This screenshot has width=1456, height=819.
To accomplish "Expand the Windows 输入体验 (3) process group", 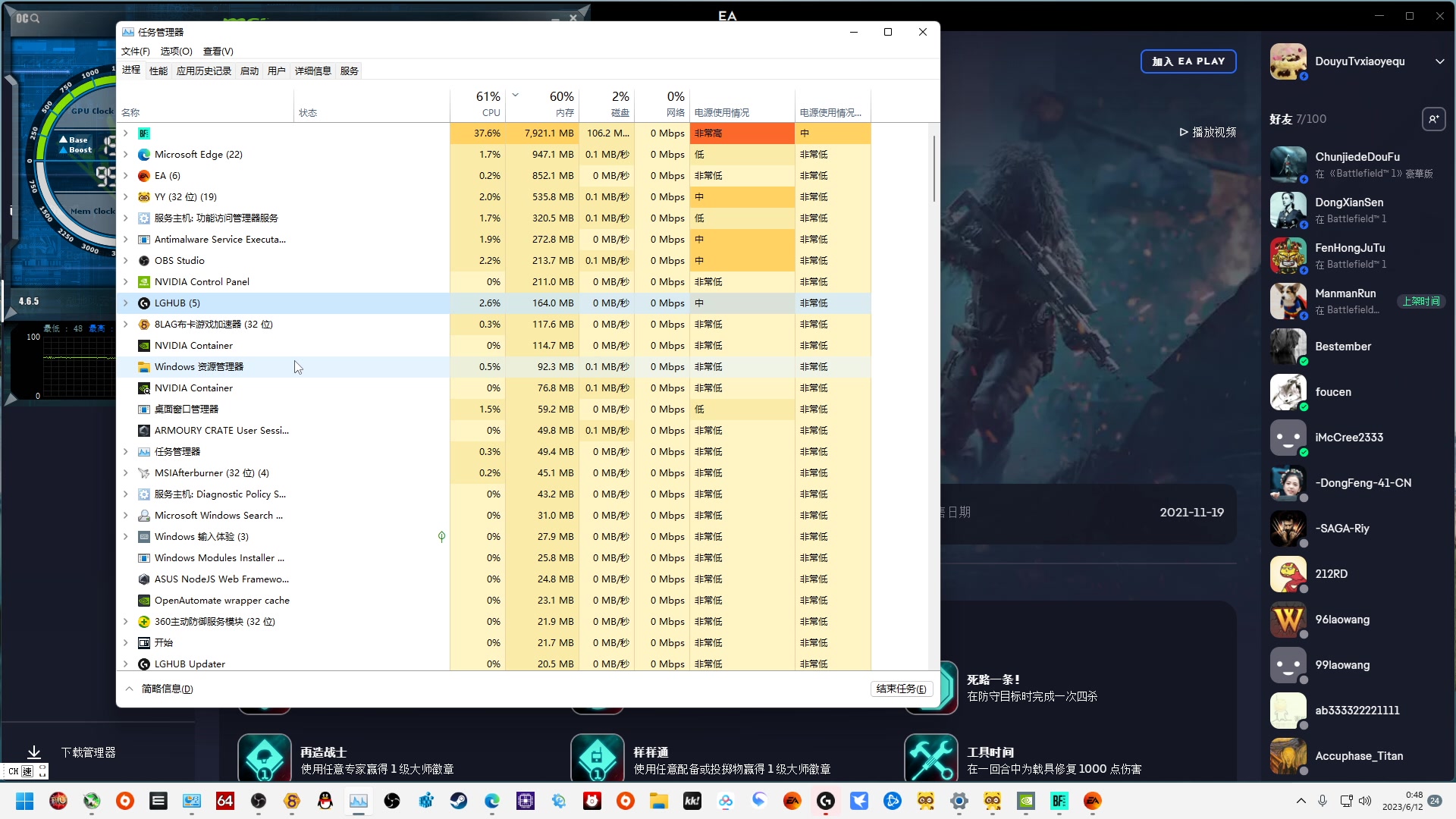I will point(126,537).
